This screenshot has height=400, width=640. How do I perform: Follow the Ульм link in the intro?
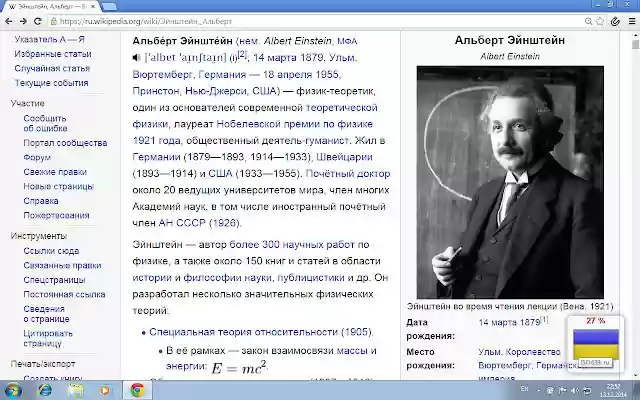tap(342, 58)
